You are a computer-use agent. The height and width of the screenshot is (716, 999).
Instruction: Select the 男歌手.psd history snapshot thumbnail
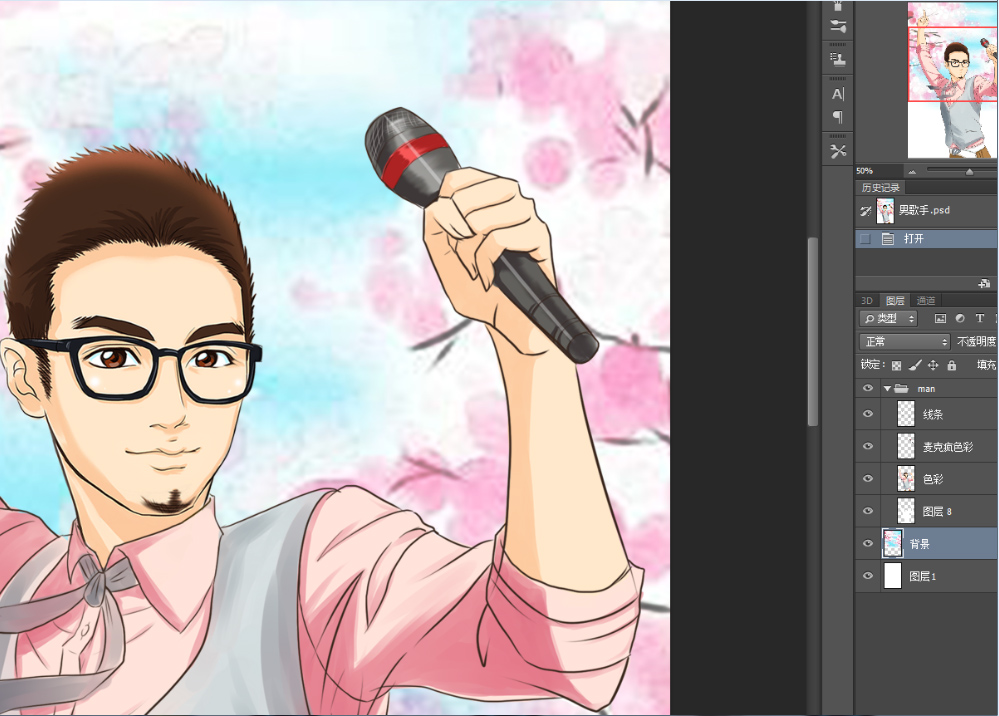tap(885, 211)
